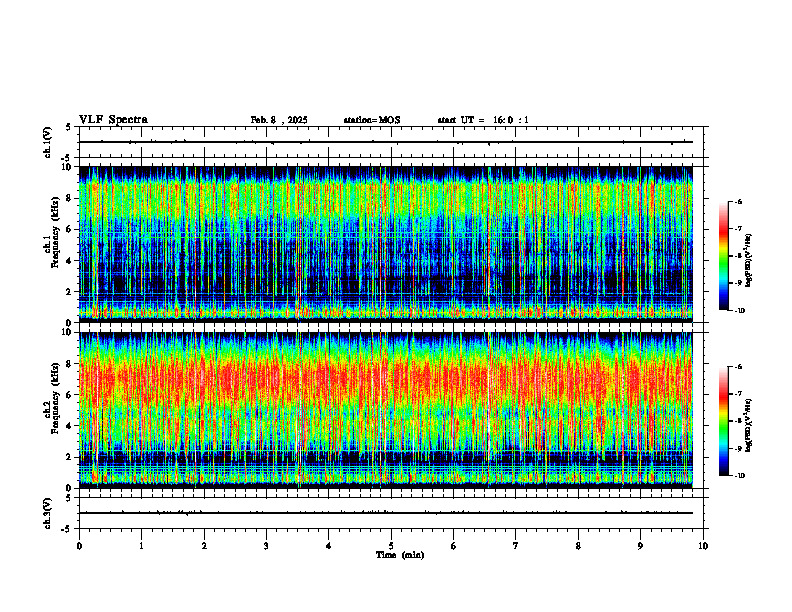Click ch.1 colorbar log(PSD) label
This screenshot has height=612, width=792.
pos(749,261)
